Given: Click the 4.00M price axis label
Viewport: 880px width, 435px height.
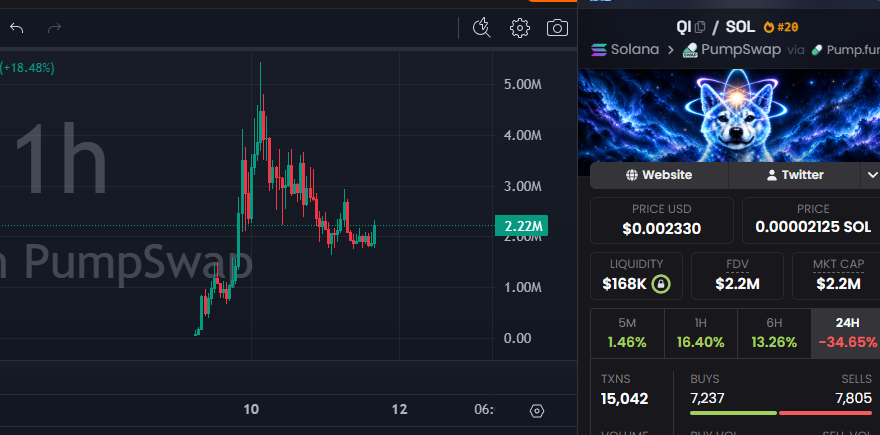Looking at the screenshot, I should pyautogui.click(x=522, y=135).
